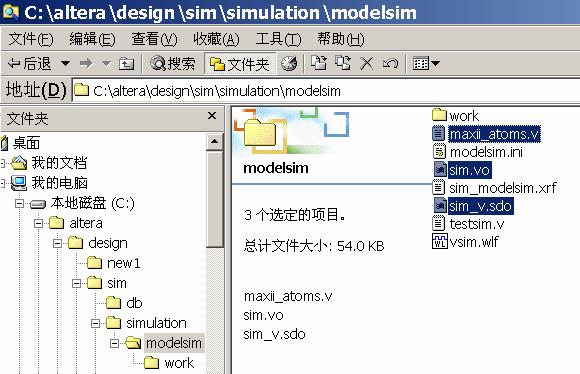Image resolution: width=580 pixels, height=374 pixels.
Task: Collapse the 本地磁盘 (C:) tree node
Action: tap(20, 203)
